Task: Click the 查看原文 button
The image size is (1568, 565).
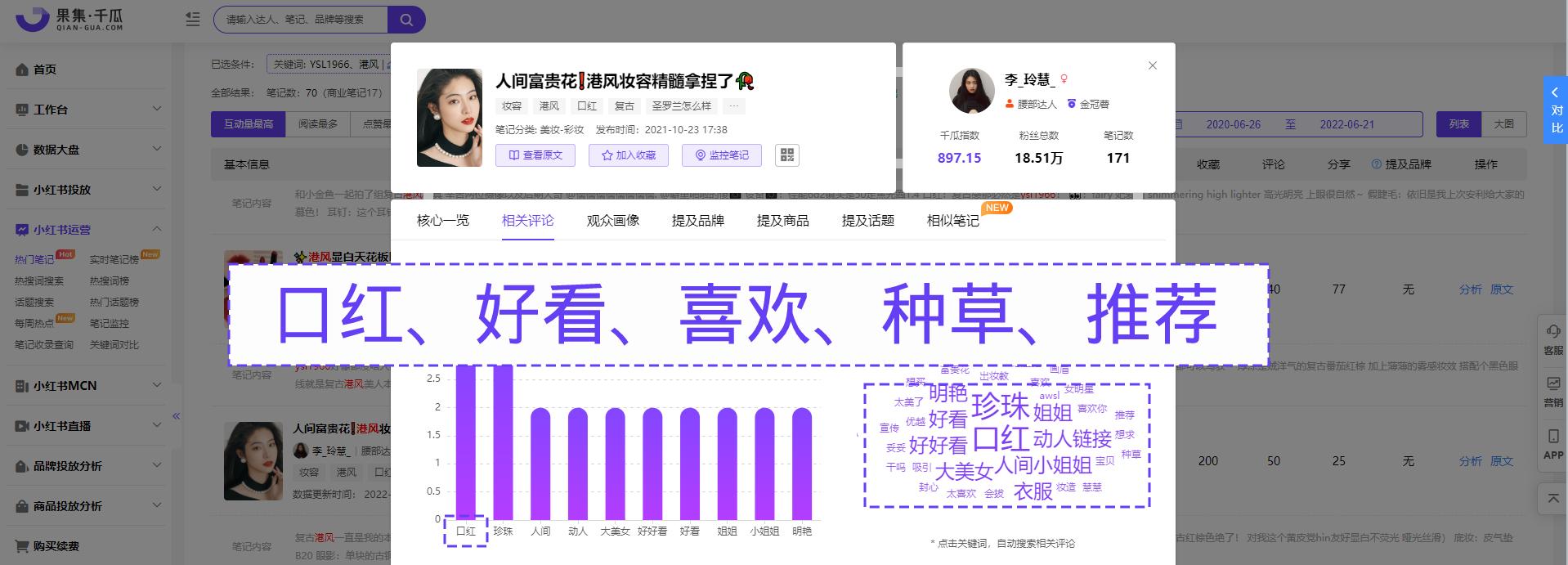Action: 535,155
